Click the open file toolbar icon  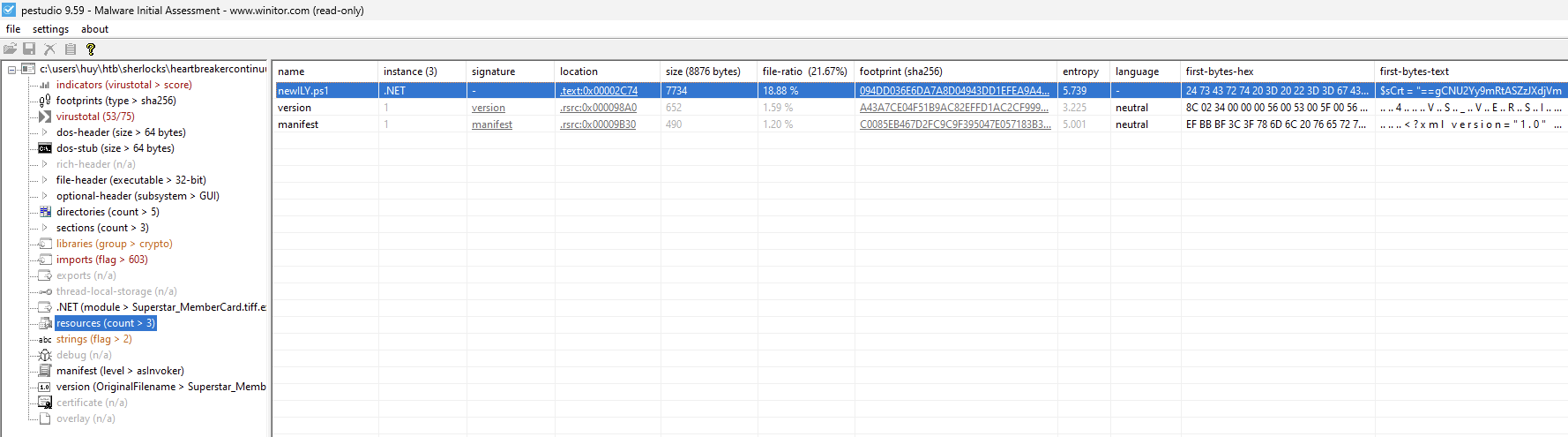point(10,49)
